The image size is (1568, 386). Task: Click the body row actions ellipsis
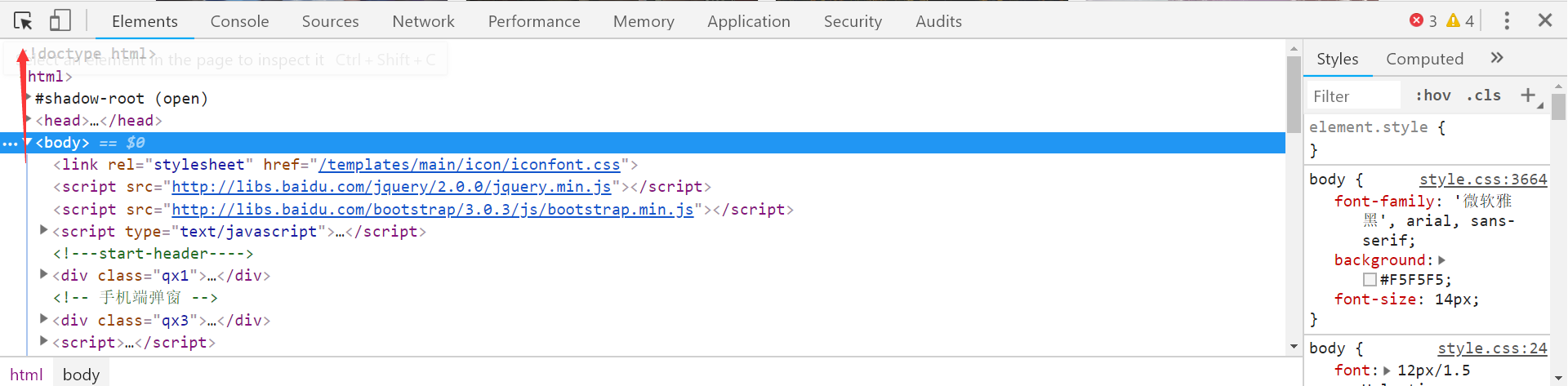point(10,144)
